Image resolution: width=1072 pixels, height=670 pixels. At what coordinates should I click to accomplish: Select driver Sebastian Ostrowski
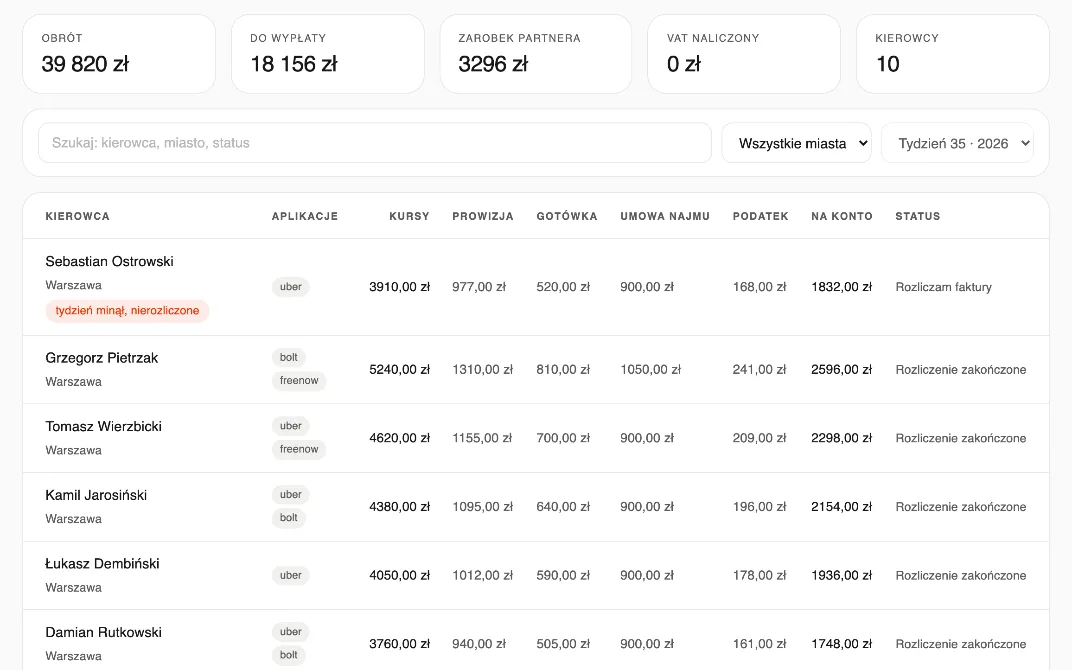pos(109,261)
